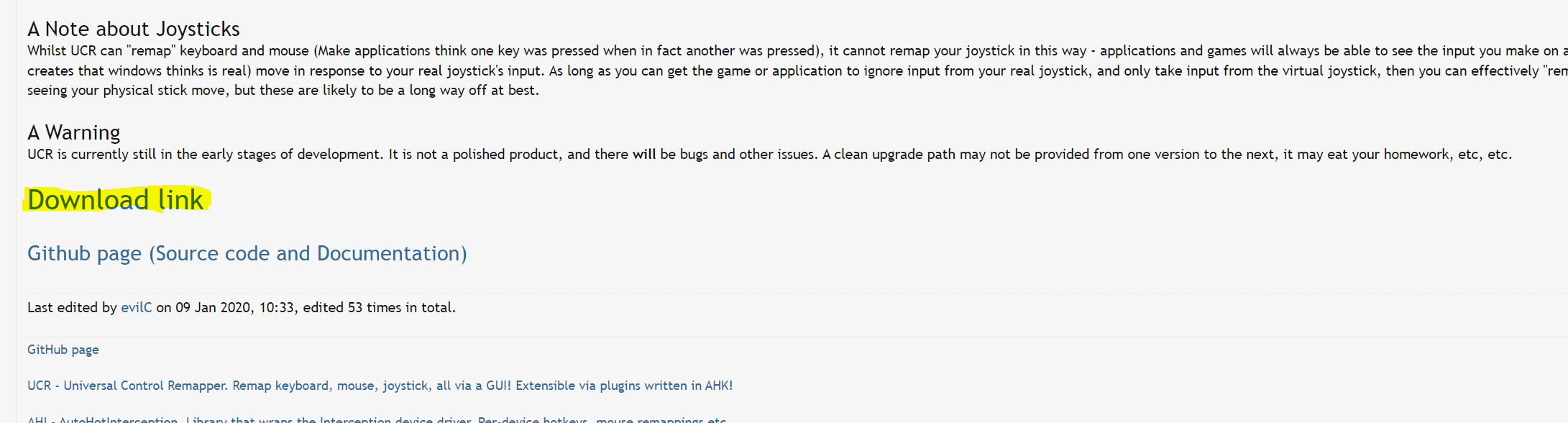This screenshot has width=1568, height=423.
Task: Click the "Last edited by" text
Action: (72, 307)
